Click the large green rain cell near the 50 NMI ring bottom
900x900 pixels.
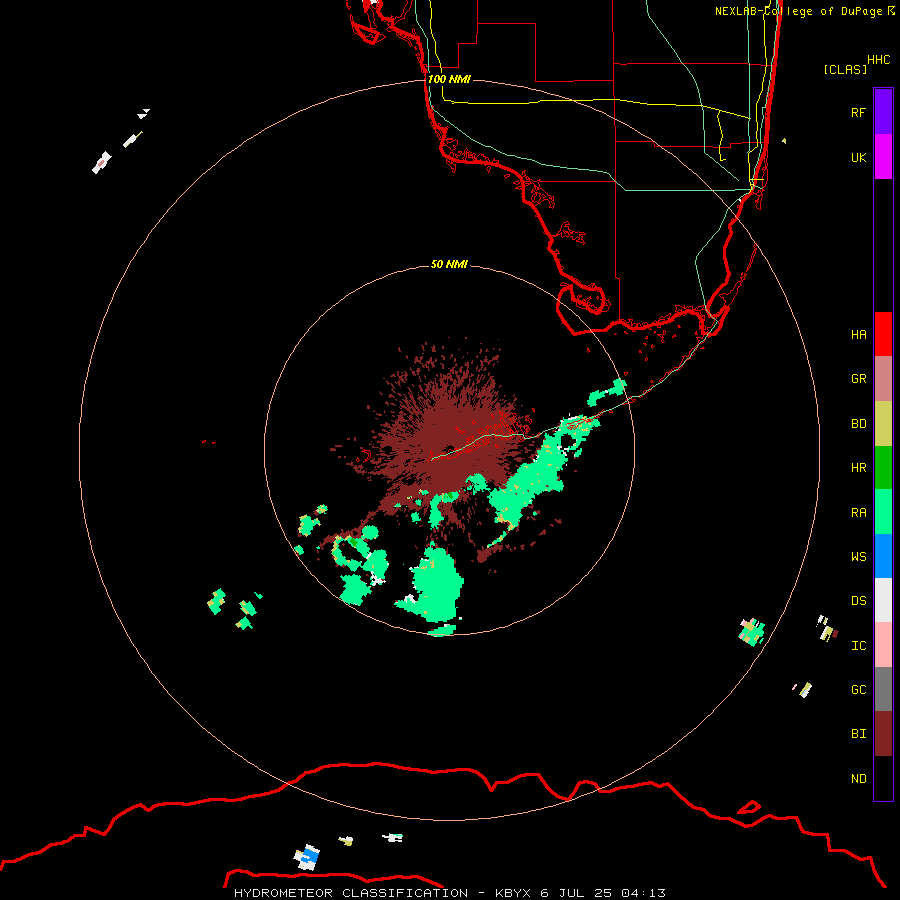(x=435, y=585)
